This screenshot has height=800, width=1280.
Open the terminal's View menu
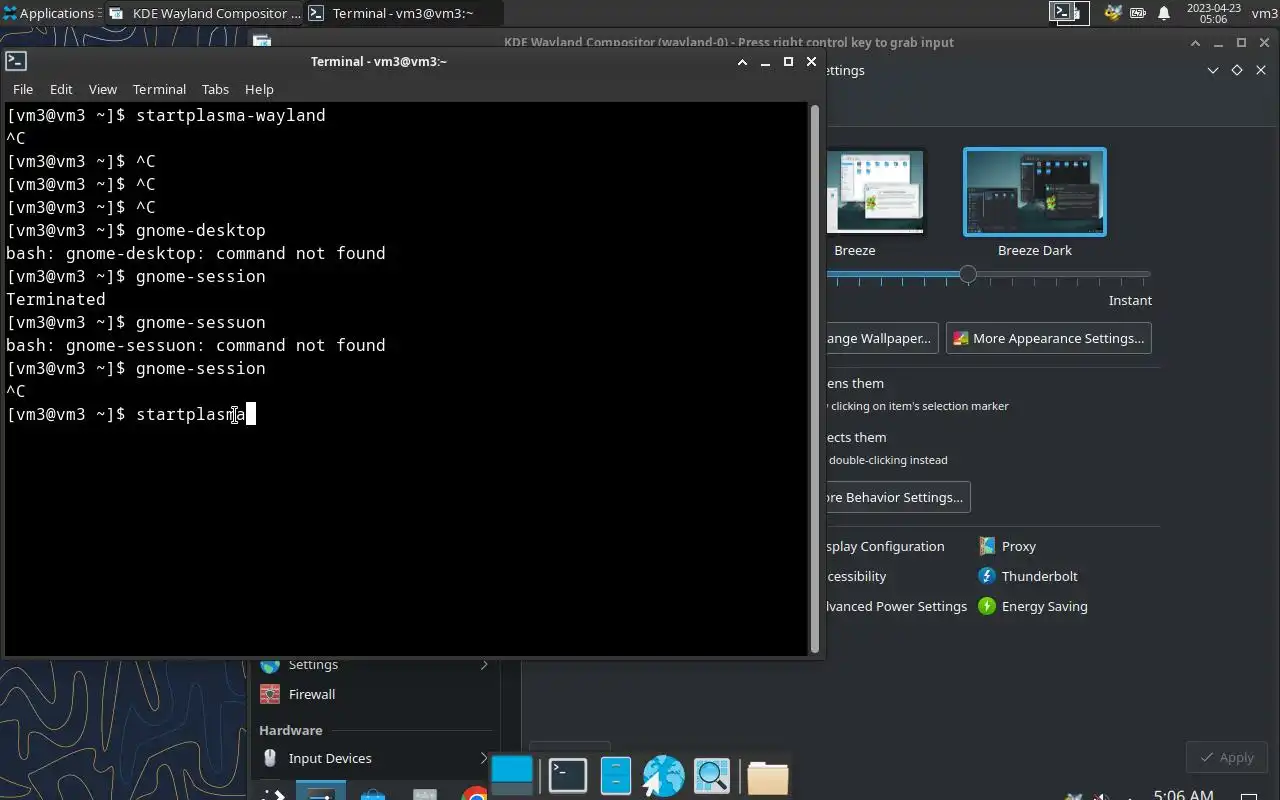[103, 89]
